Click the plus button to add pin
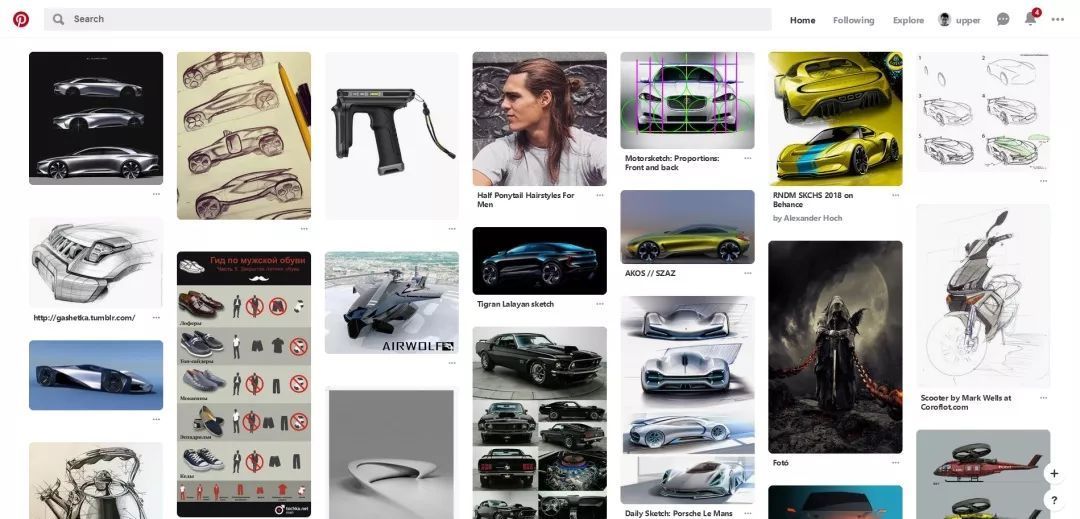 tap(1053, 473)
